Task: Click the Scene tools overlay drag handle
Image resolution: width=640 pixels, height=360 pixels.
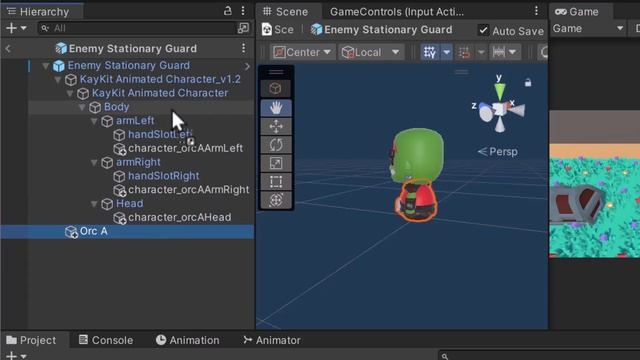Action: pos(276,72)
